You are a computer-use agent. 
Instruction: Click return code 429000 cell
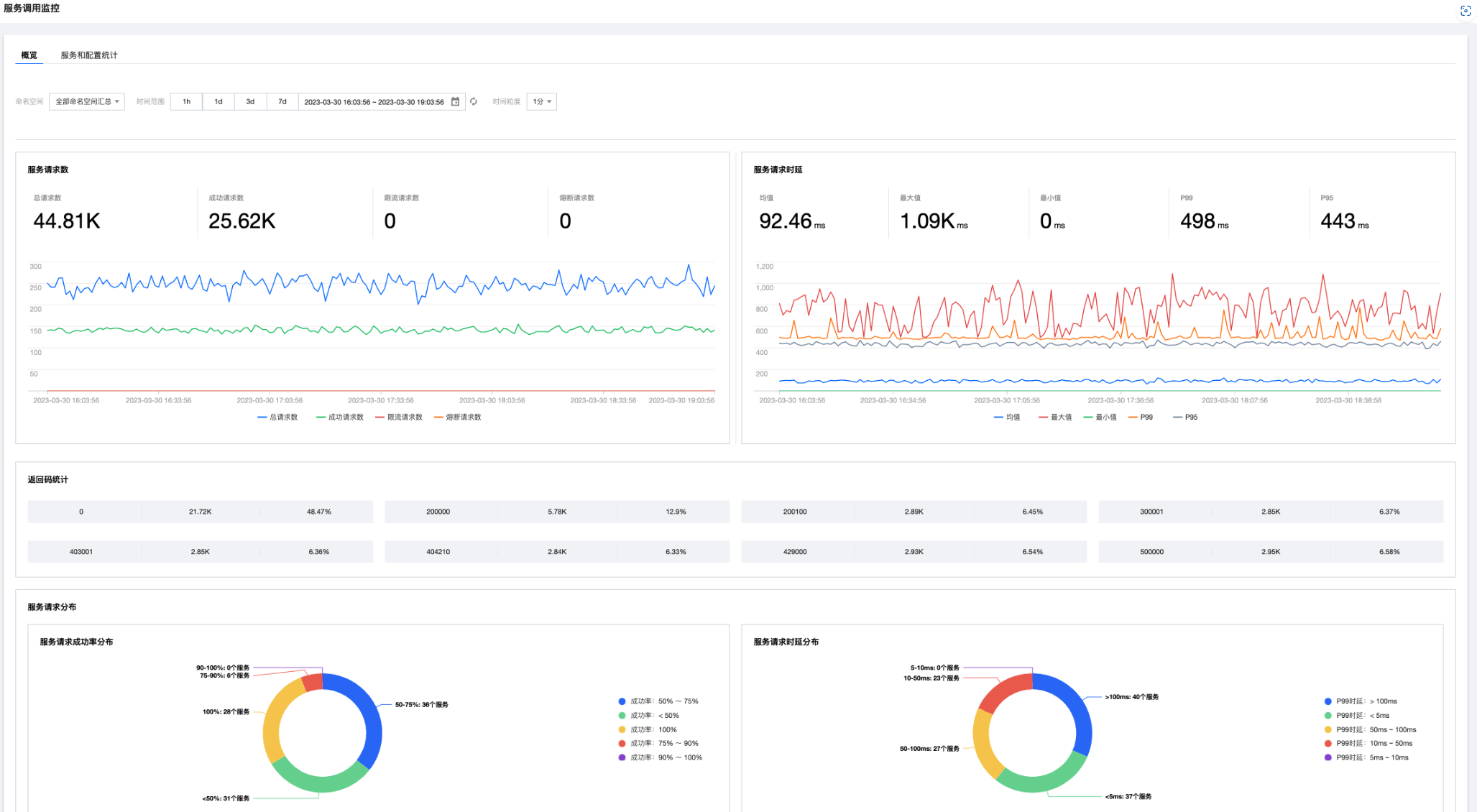point(795,552)
